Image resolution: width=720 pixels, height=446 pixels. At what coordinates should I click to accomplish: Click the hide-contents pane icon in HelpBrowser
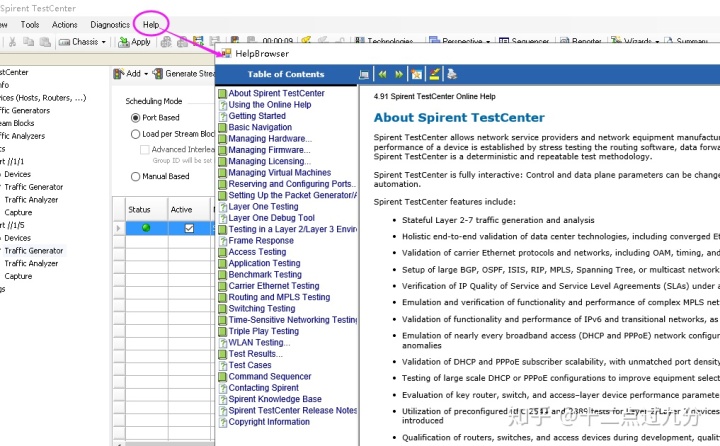(x=364, y=74)
